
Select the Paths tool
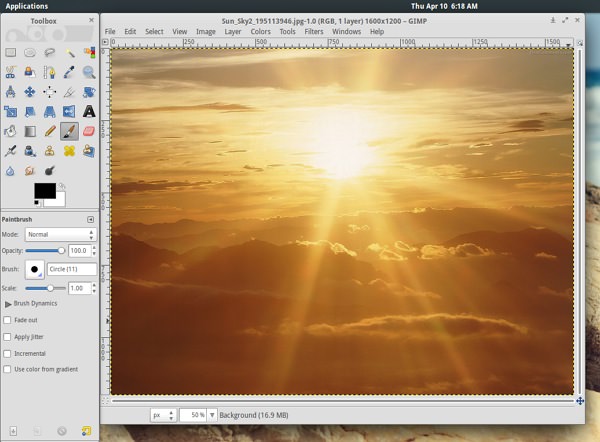click(x=49, y=72)
